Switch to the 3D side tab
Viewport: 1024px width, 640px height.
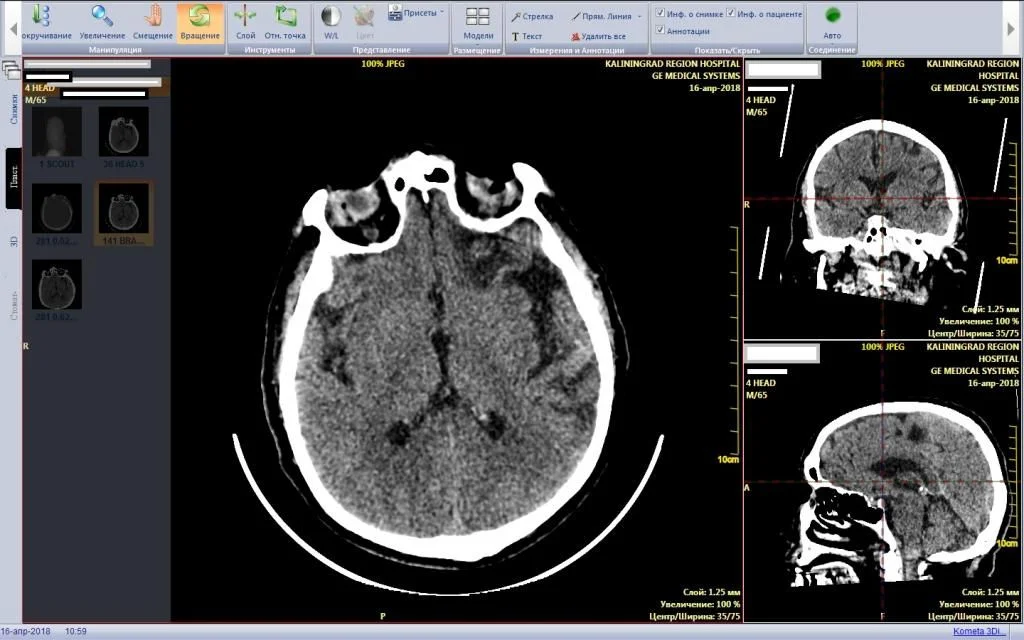coord(13,241)
